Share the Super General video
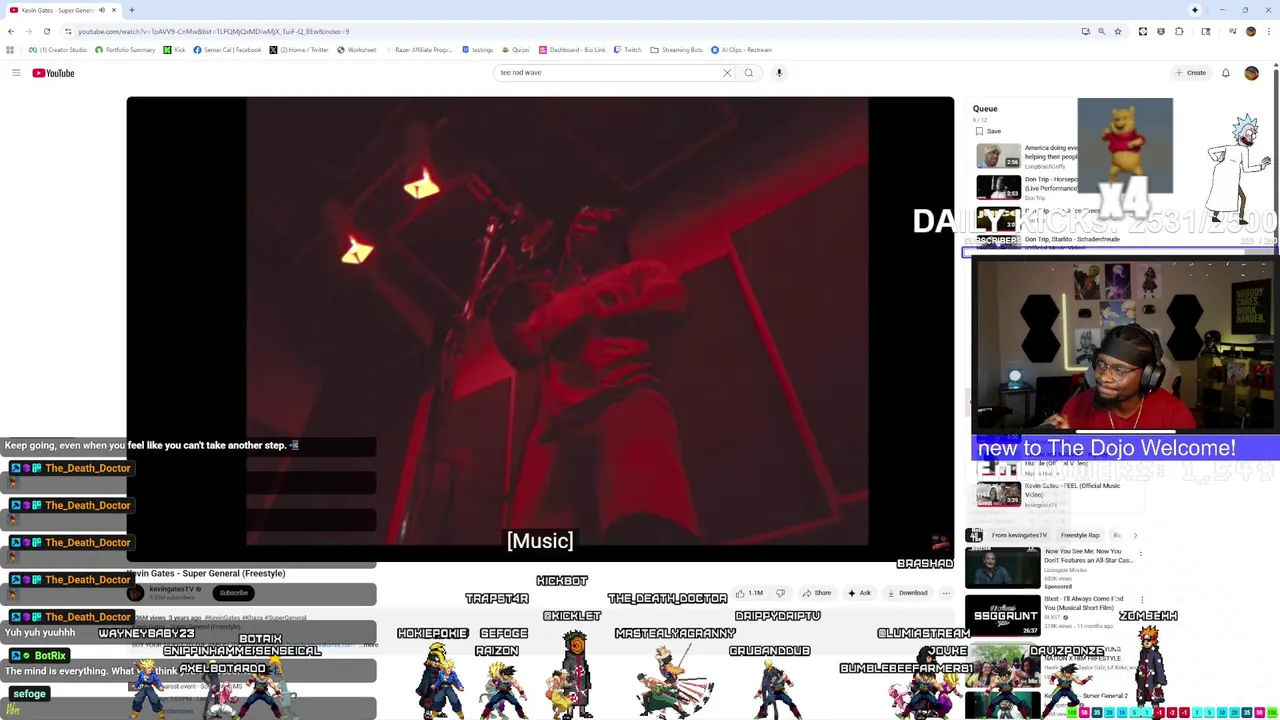The image size is (1280, 720). tap(817, 593)
